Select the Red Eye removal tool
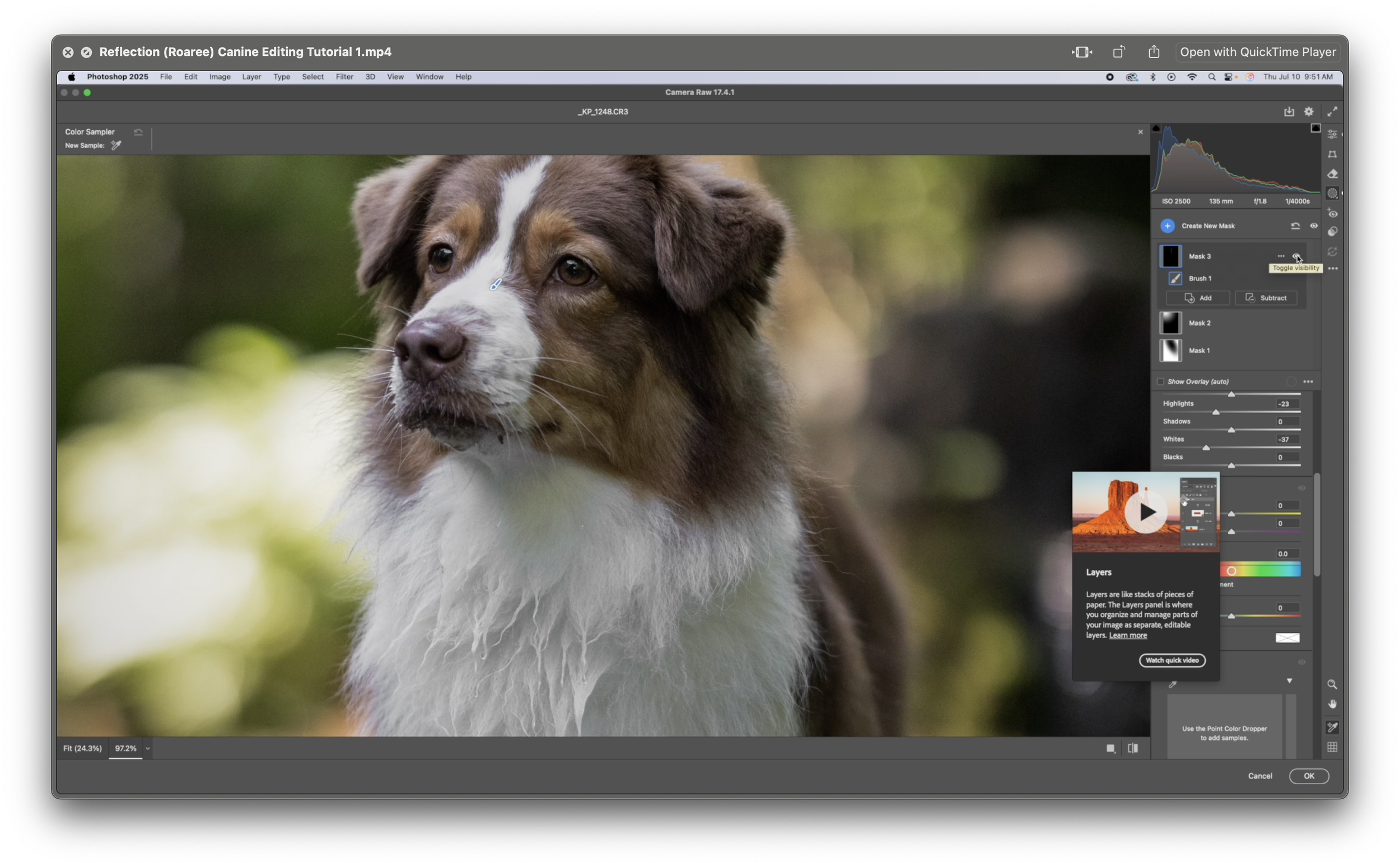This screenshot has height=867, width=1400. pyautogui.click(x=1332, y=213)
